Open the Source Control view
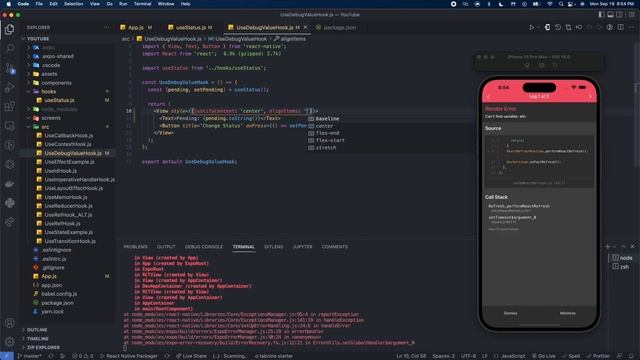The image size is (640, 360). point(9,68)
